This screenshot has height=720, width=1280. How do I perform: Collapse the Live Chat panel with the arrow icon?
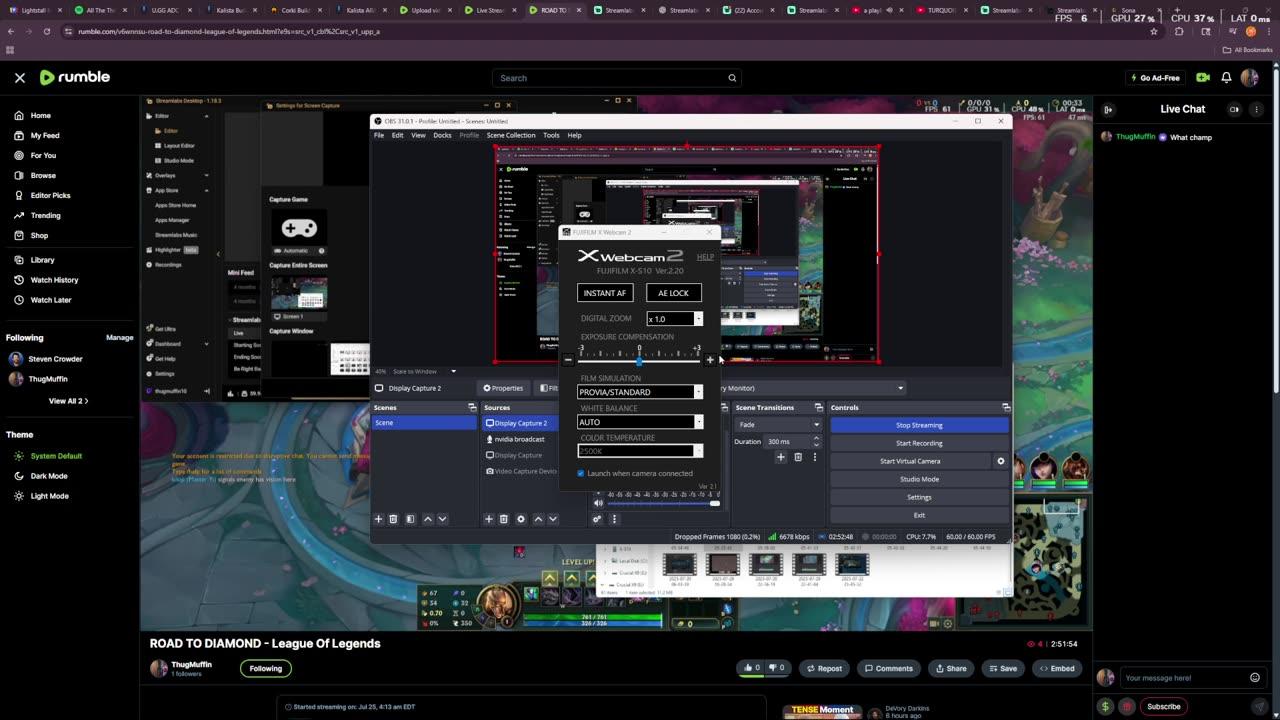click(1108, 109)
